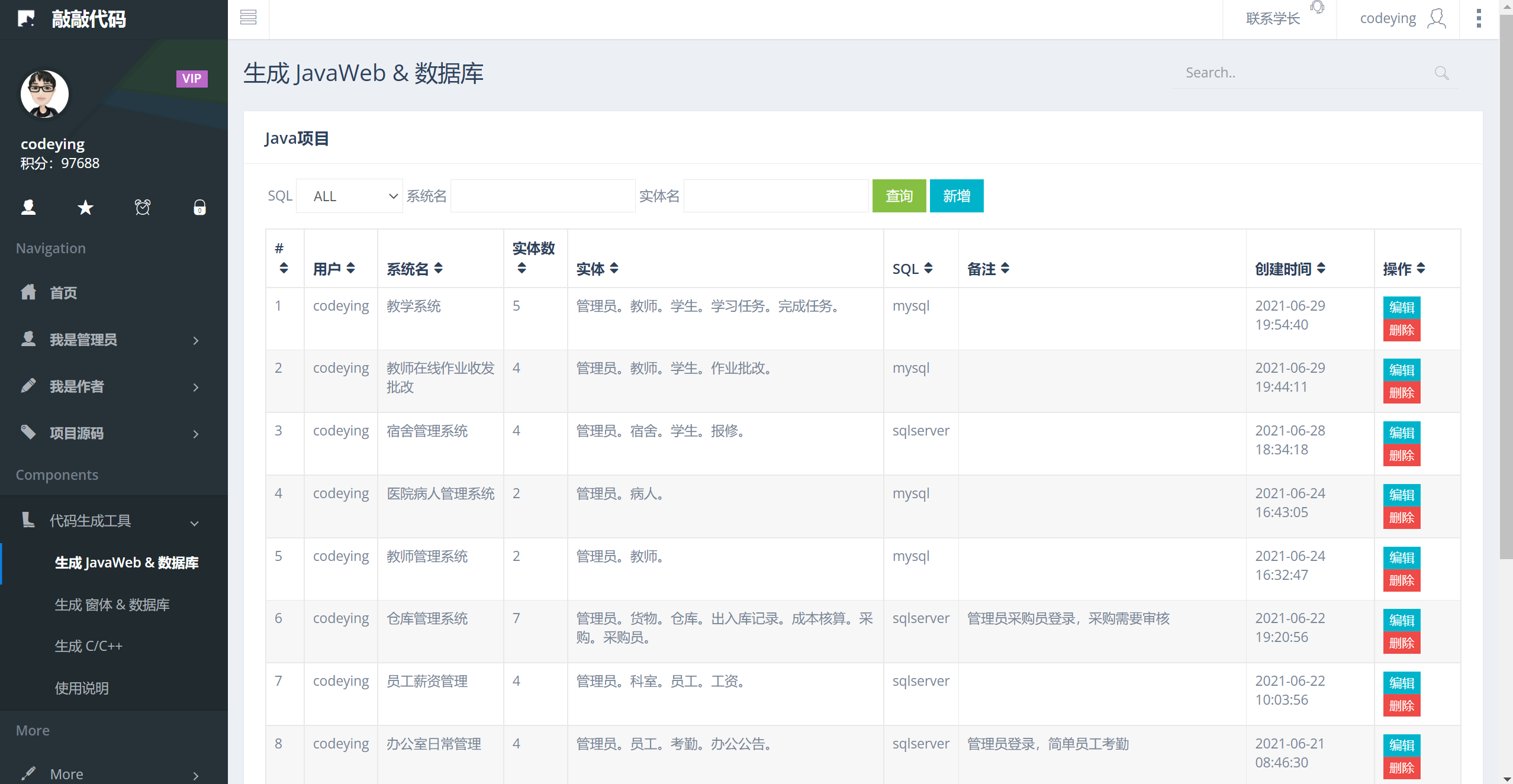This screenshot has width=1513, height=784.
Task: Open the vertical three-dot options menu
Action: click(x=1479, y=18)
